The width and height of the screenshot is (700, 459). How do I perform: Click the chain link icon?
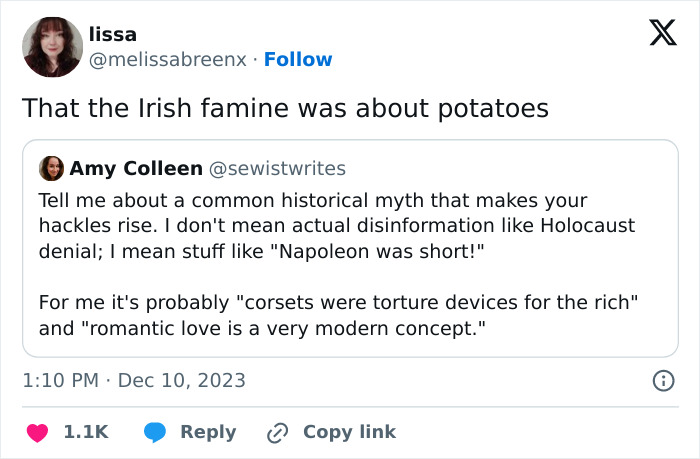point(278,432)
